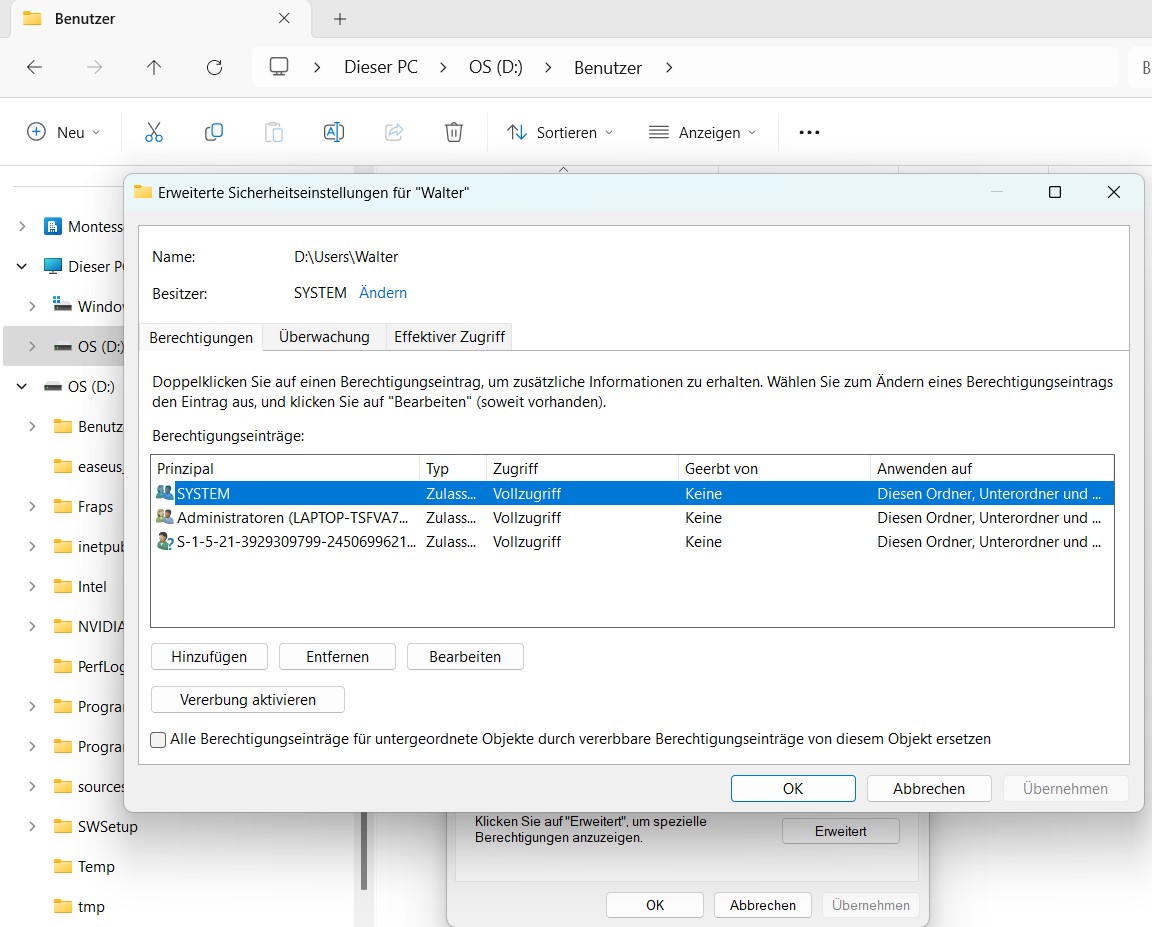Expand the Fraps folder node
This screenshot has height=927, width=1152.
pyautogui.click(x=32, y=506)
